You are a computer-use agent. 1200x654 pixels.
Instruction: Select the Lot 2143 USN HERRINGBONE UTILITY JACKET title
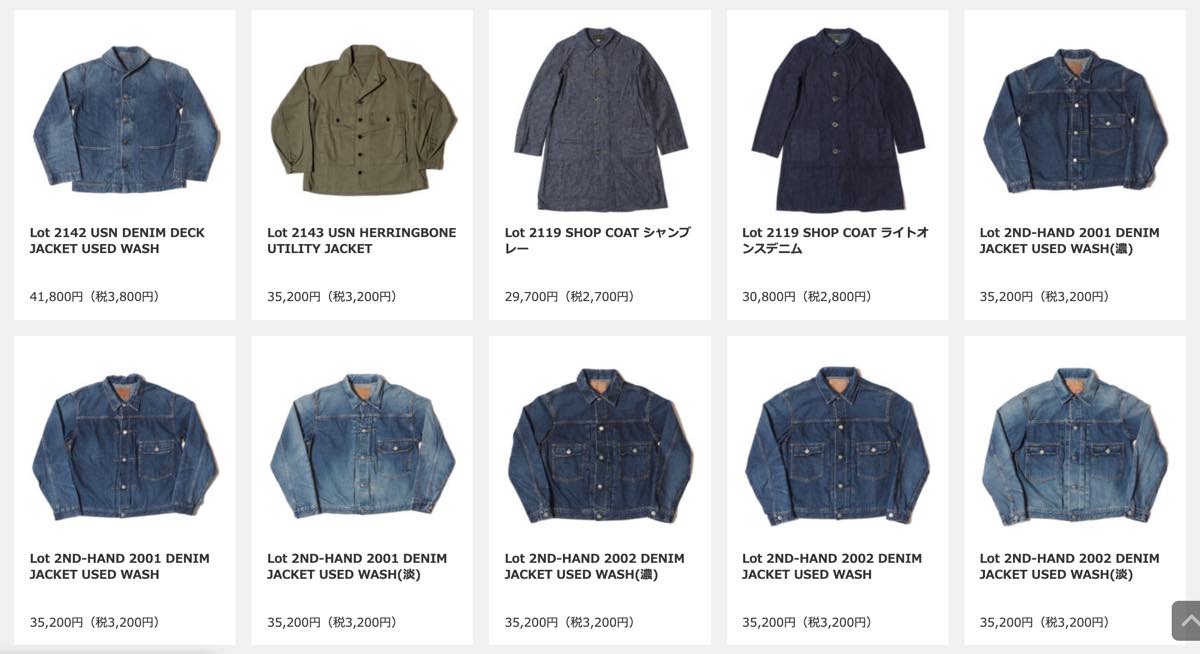pos(361,241)
